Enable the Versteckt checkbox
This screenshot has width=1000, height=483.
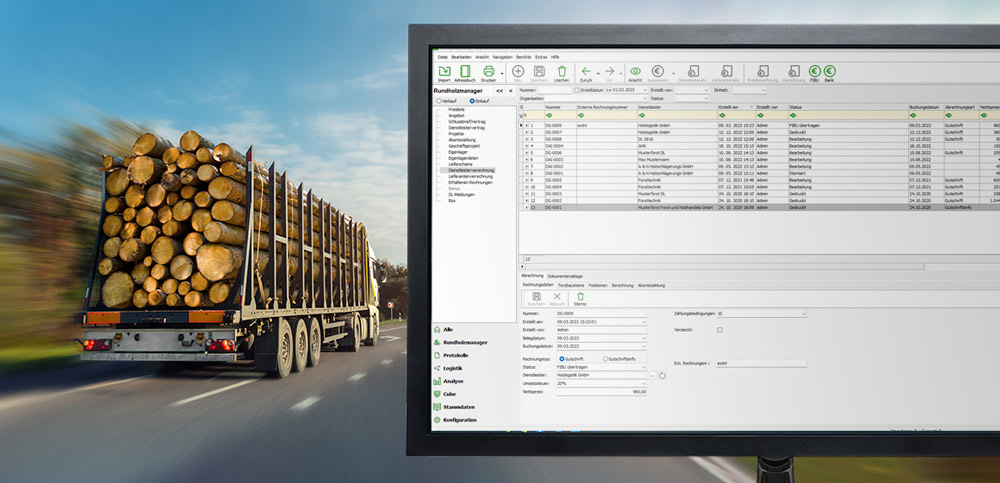(718, 329)
